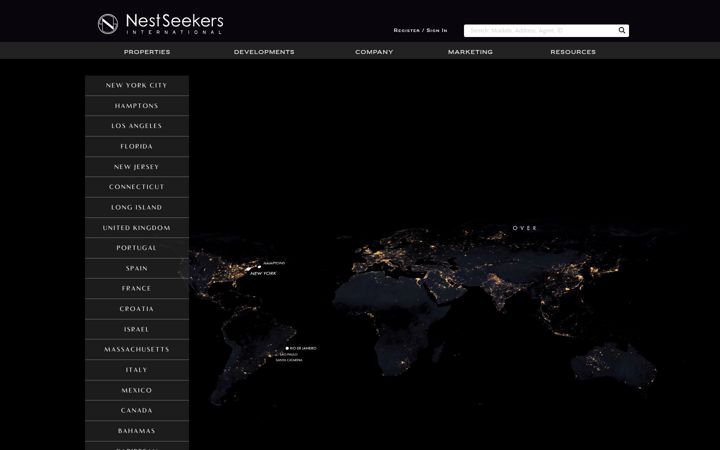720x450 pixels.
Task: Select Los Angeles in the region list
Action: [137, 126]
